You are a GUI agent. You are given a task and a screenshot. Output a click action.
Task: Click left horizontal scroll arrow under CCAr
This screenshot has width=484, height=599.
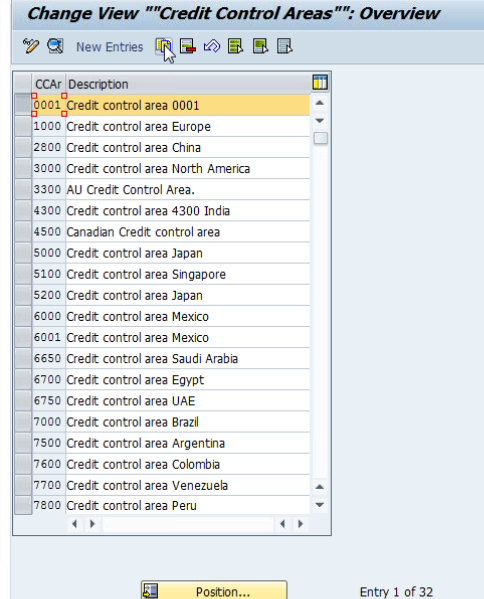tap(75, 524)
